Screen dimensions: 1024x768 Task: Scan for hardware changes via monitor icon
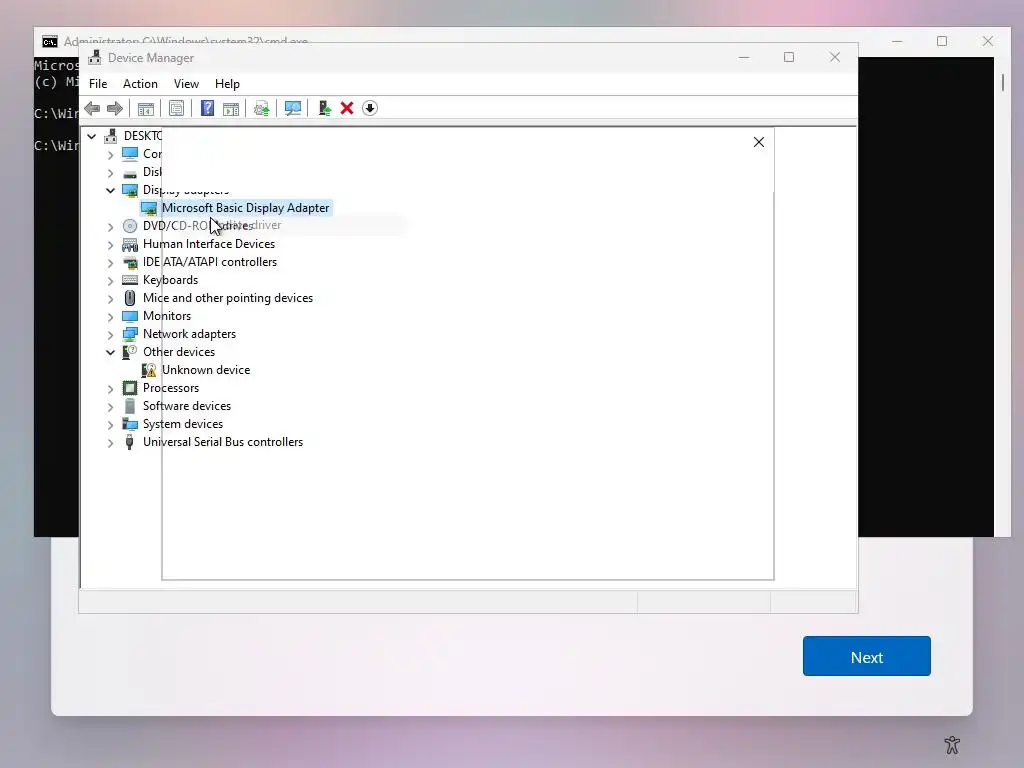[293, 108]
